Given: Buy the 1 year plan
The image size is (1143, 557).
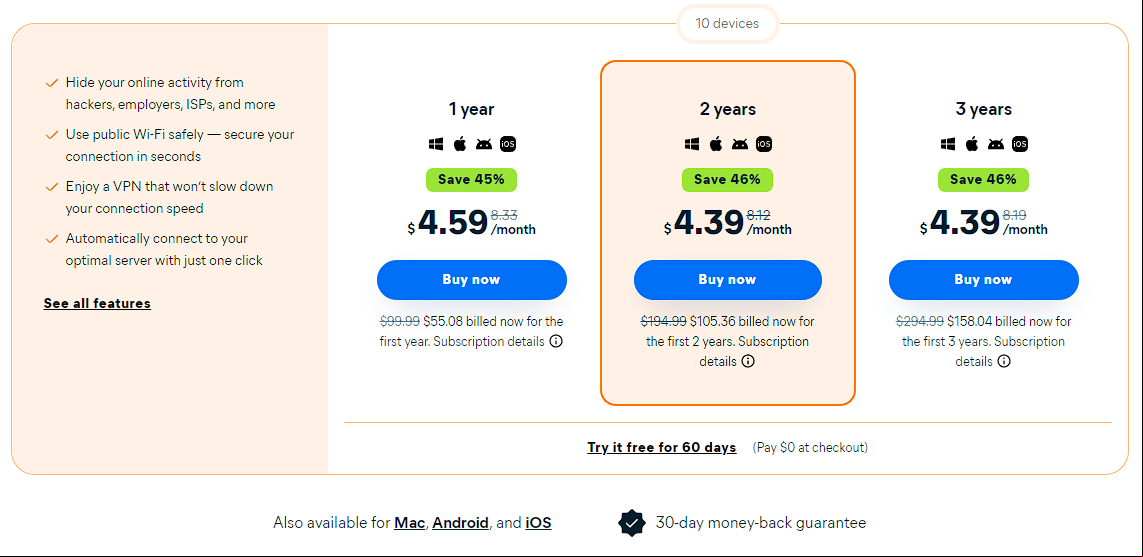Looking at the screenshot, I should (x=472, y=280).
